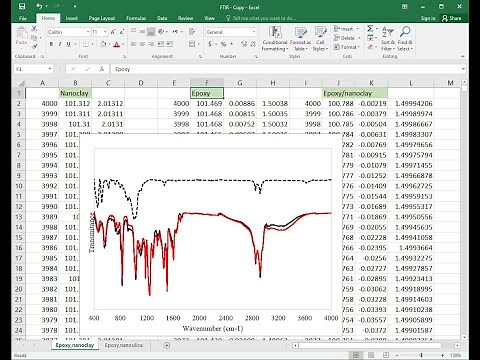Toggle Align Left
Image resolution: width=480 pixels, height=360 pixels.
click(x=133, y=44)
